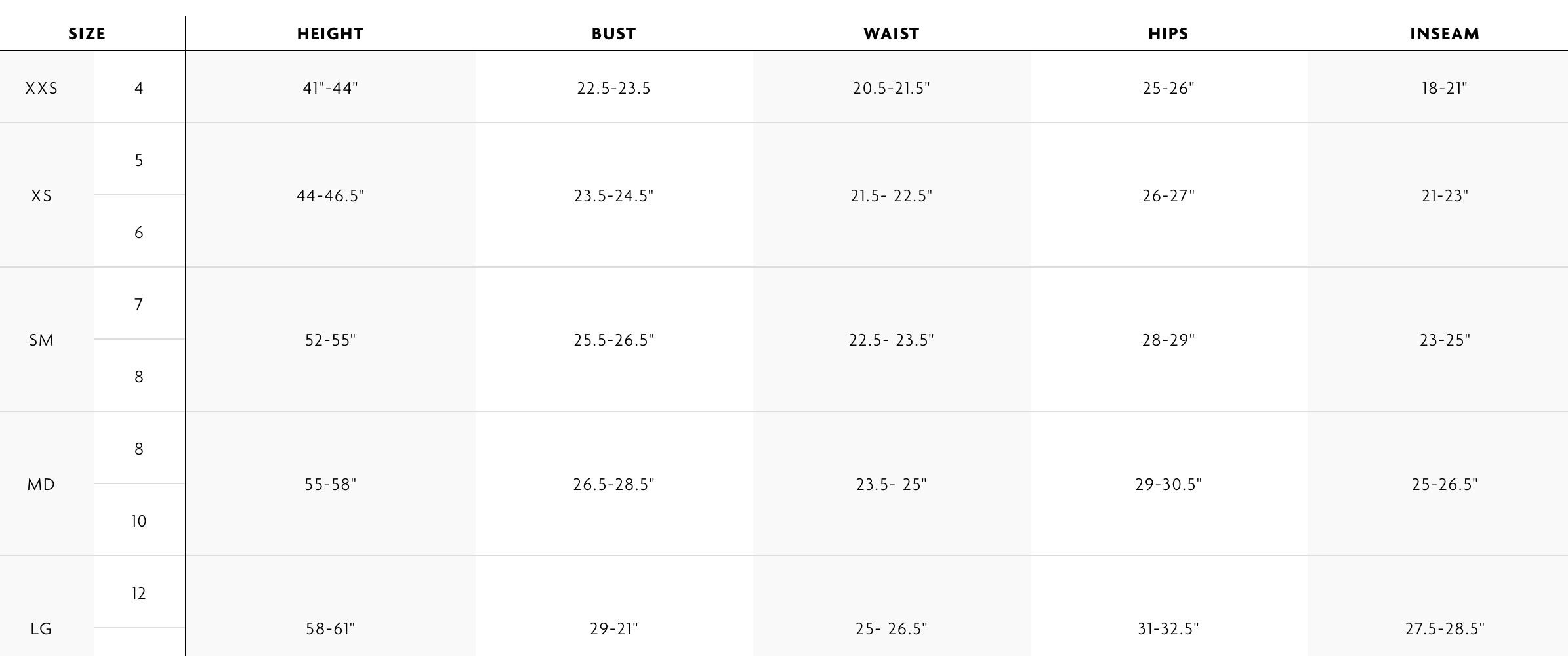Click inseam value 27.5-28.5"
This screenshot has width=1568, height=656.
coord(1445,629)
